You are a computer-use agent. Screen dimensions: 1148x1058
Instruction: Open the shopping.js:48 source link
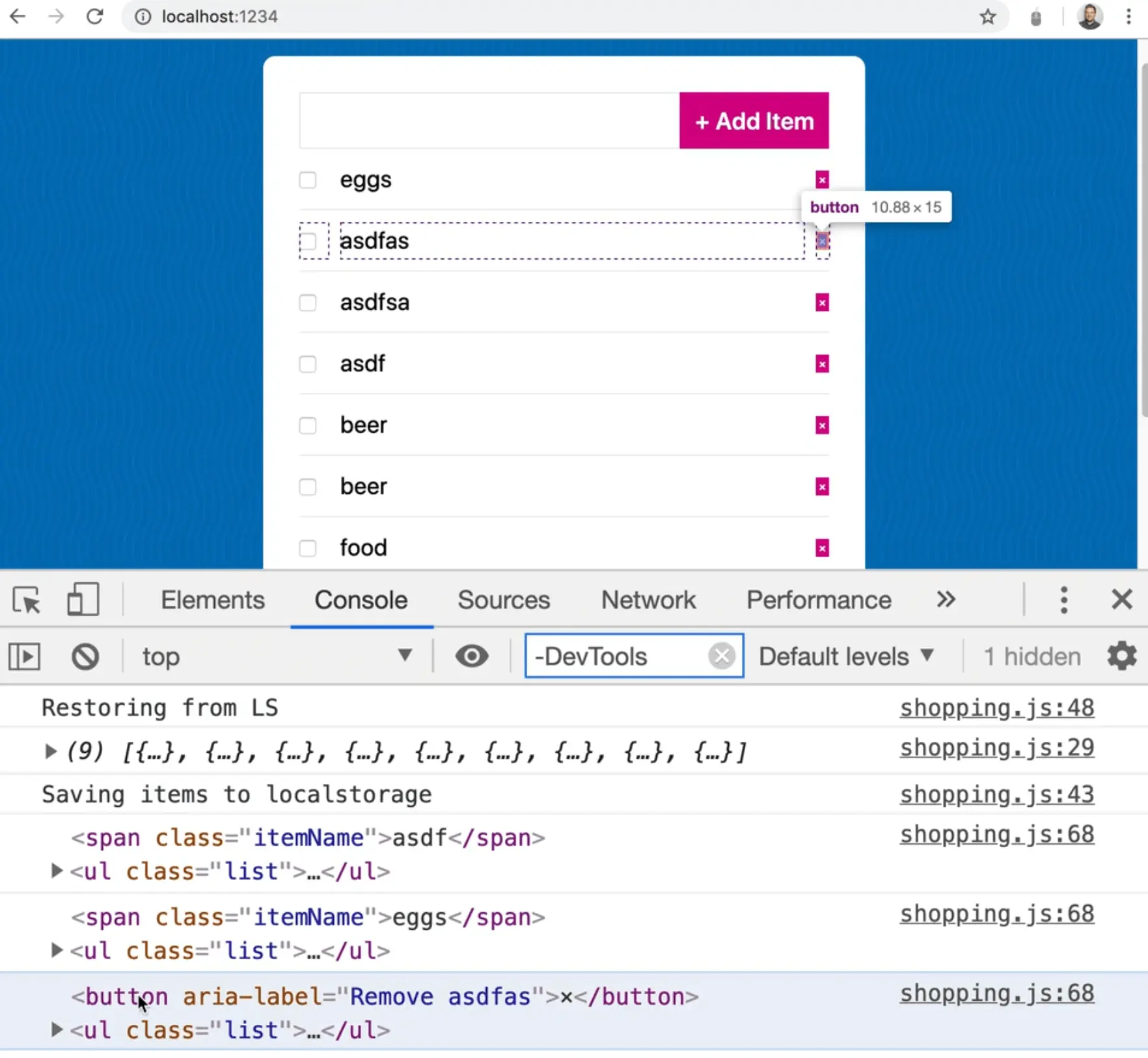pos(996,708)
